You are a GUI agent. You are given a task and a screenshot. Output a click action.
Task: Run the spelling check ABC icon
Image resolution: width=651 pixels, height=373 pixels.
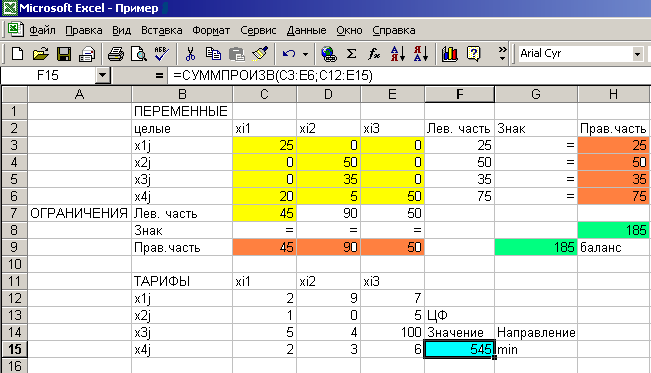click(162, 54)
